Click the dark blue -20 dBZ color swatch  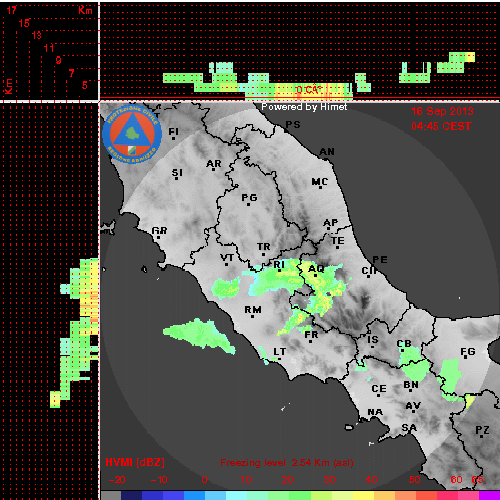point(131,495)
